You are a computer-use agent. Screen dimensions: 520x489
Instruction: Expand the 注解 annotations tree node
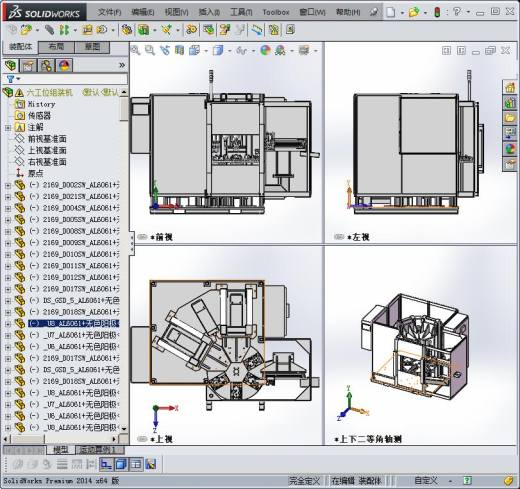point(8,128)
